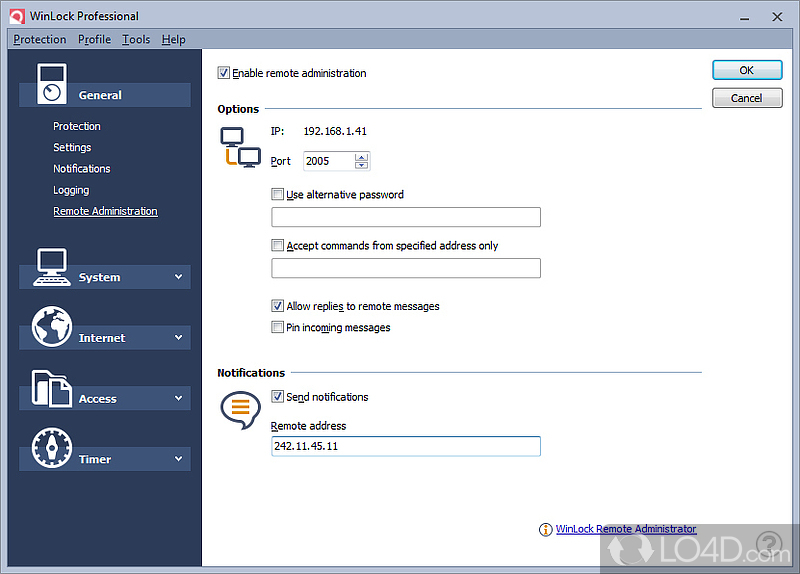Click the IP value 192.168.1.41
Screen dimensions: 800x574
click(335, 131)
